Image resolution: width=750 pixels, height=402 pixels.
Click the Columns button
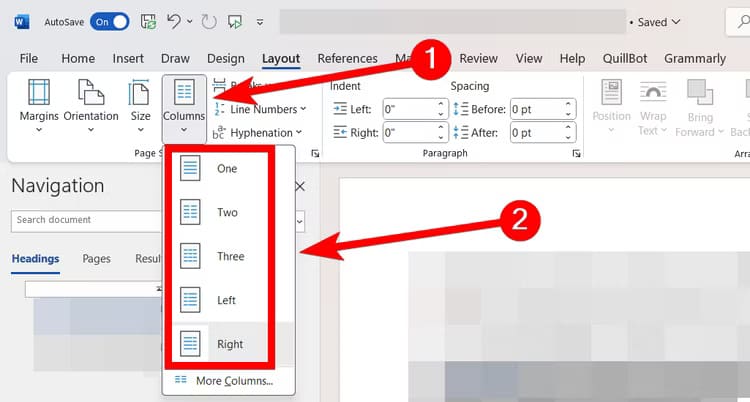[x=184, y=108]
